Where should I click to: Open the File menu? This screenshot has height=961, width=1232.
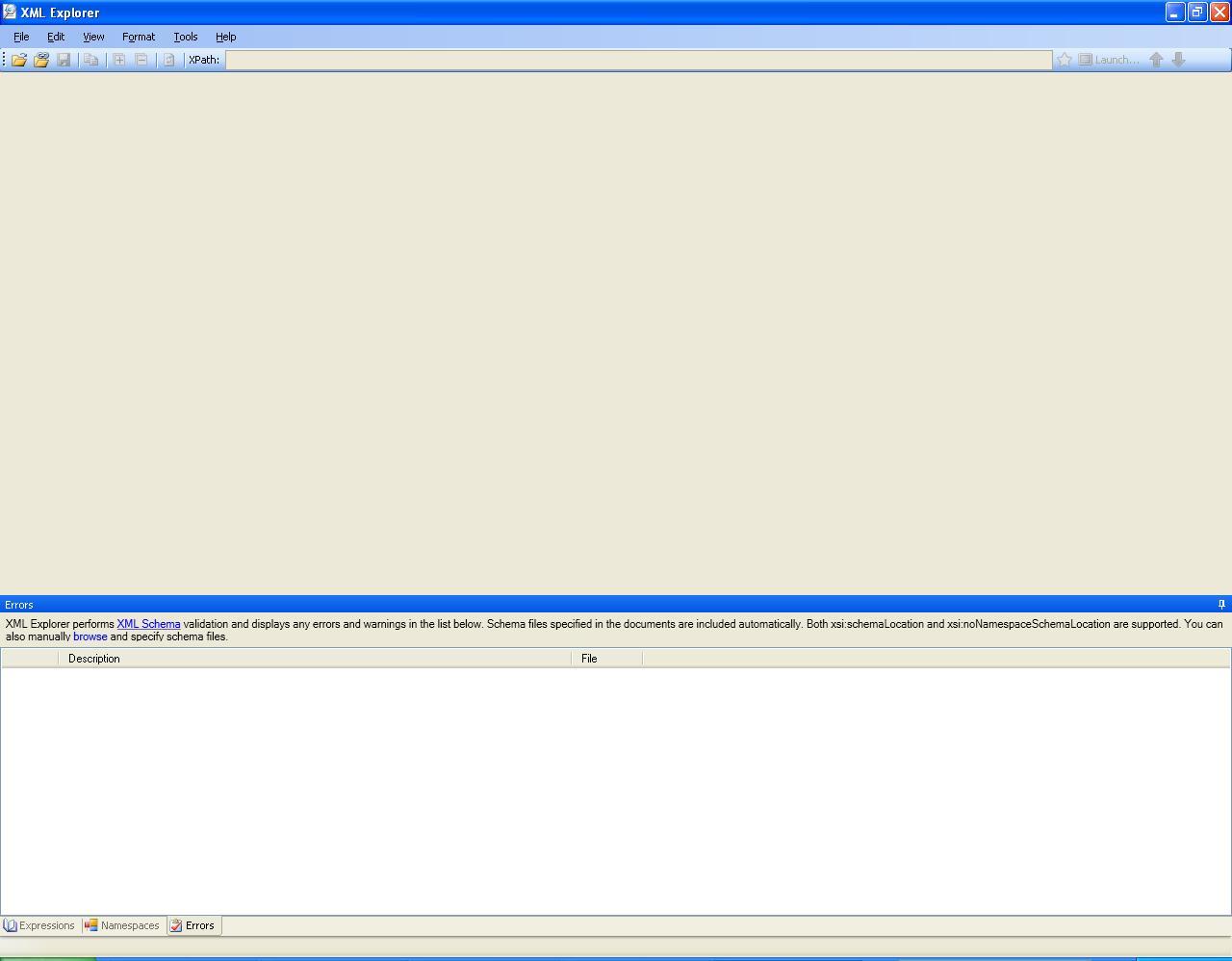click(21, 37)
